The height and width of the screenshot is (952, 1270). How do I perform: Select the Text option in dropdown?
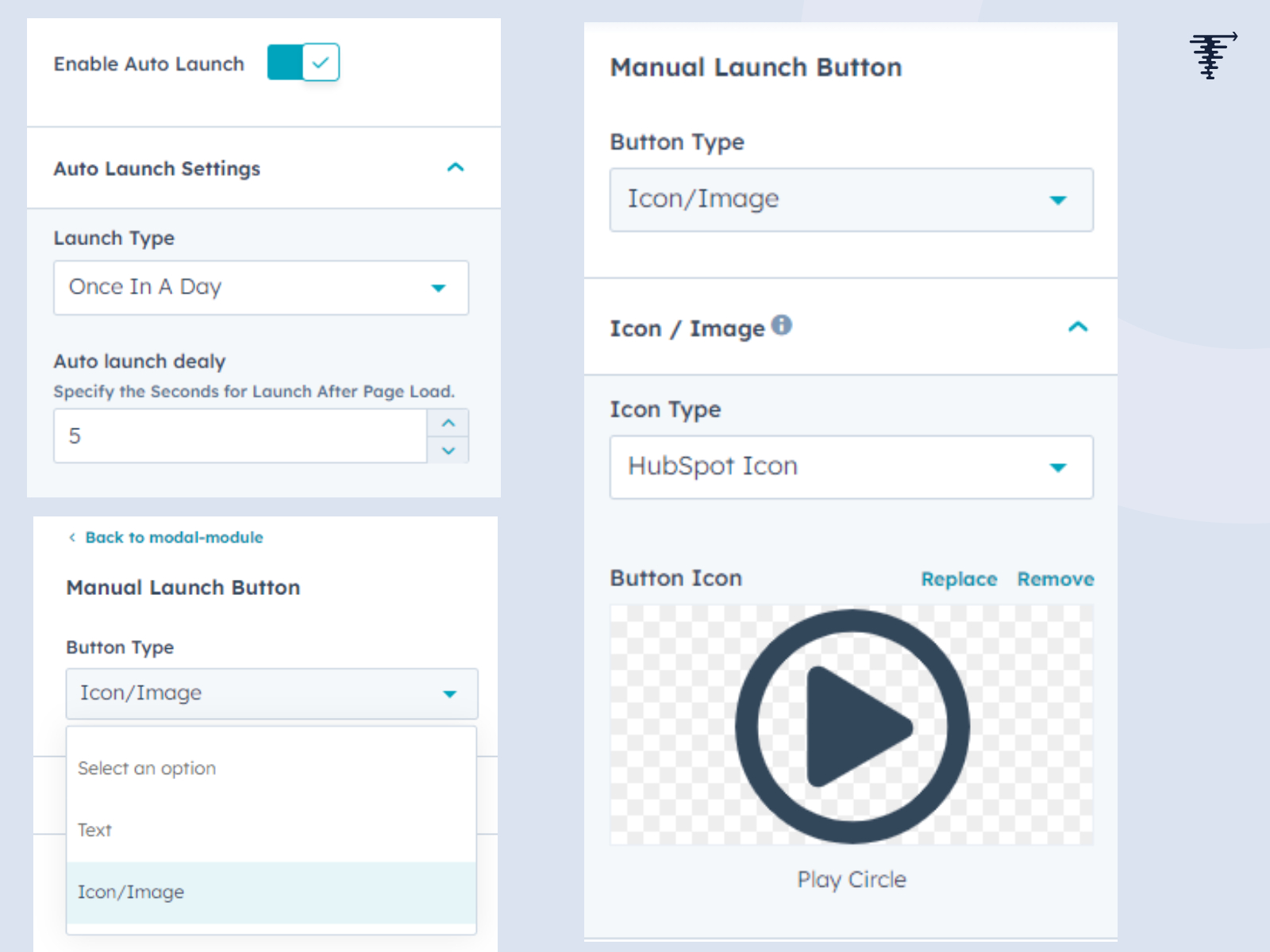[95, 830]
